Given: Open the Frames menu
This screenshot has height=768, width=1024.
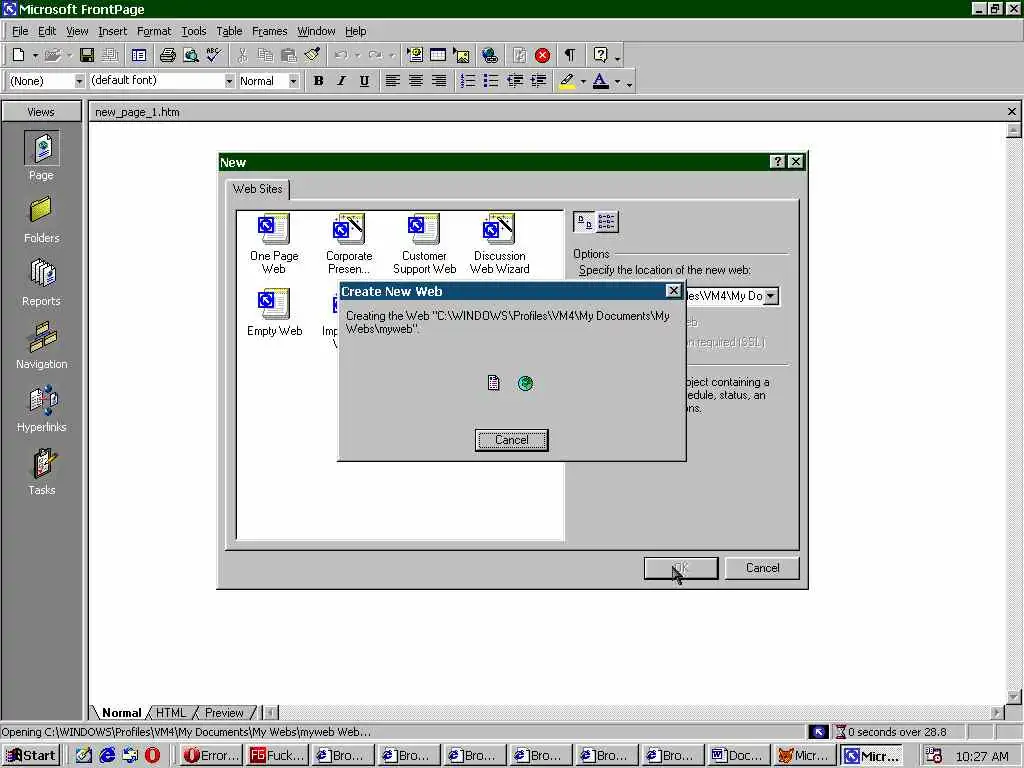Looking at the screenshot, I should point(269,31).
